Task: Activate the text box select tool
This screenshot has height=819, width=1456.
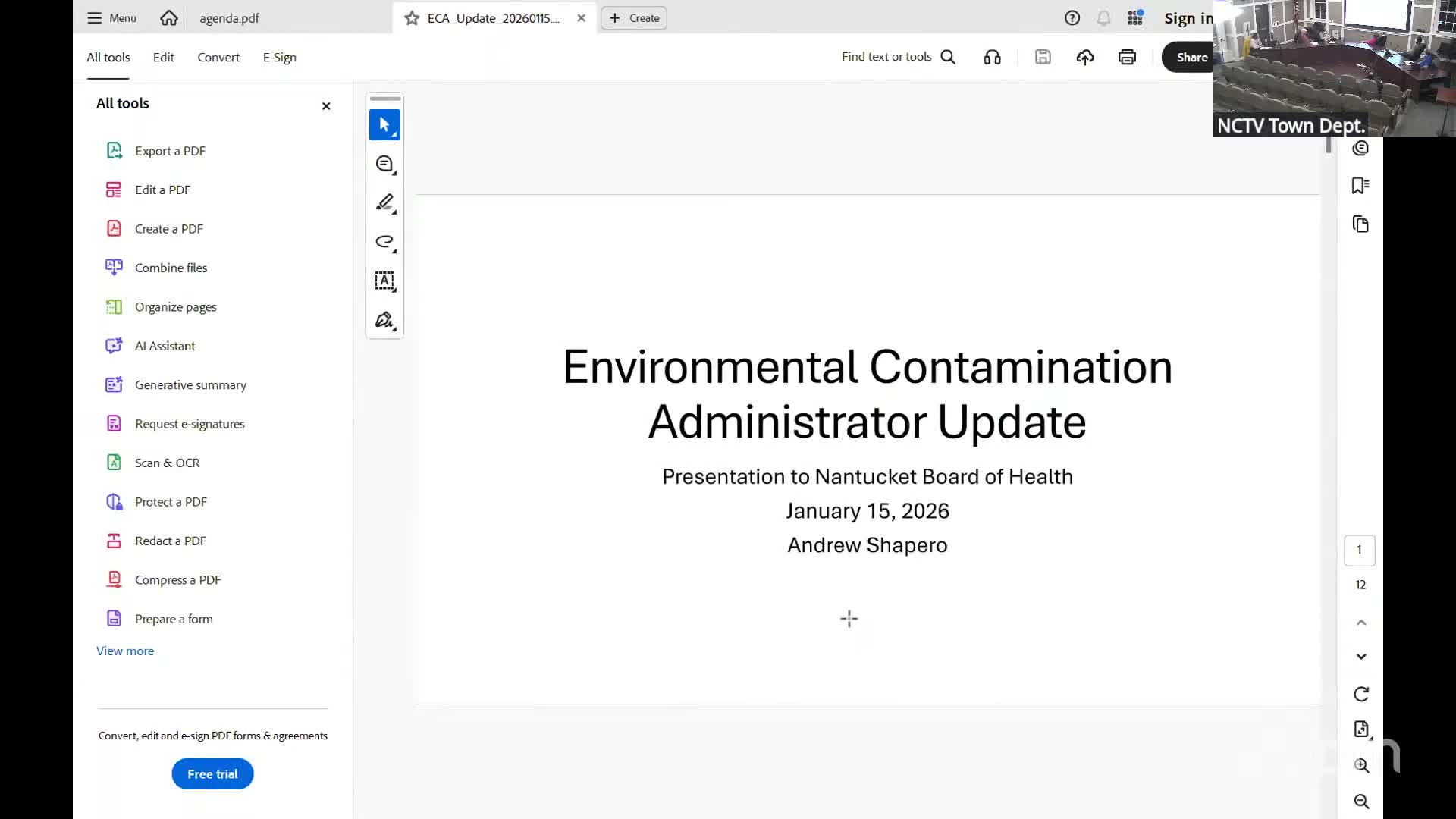Action: tap(384, 281)
